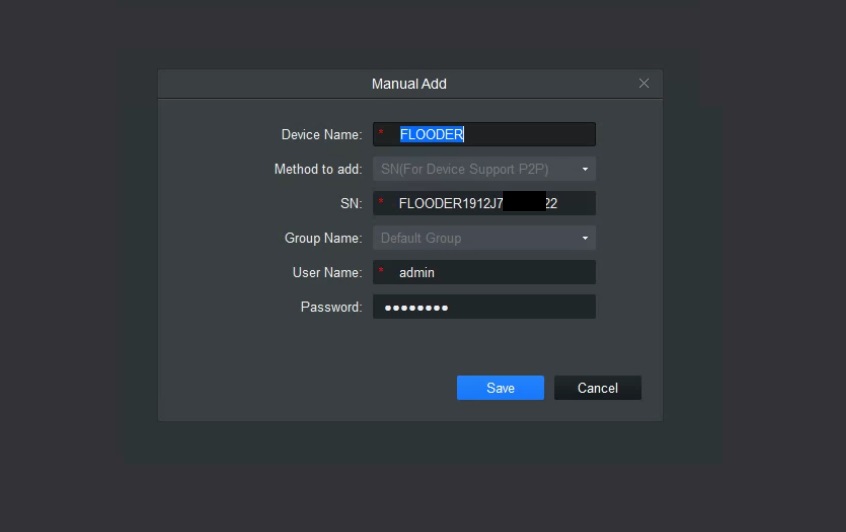Click the SN label
Image resolution: width=846 pixels, height=532 pixels.
351,204
